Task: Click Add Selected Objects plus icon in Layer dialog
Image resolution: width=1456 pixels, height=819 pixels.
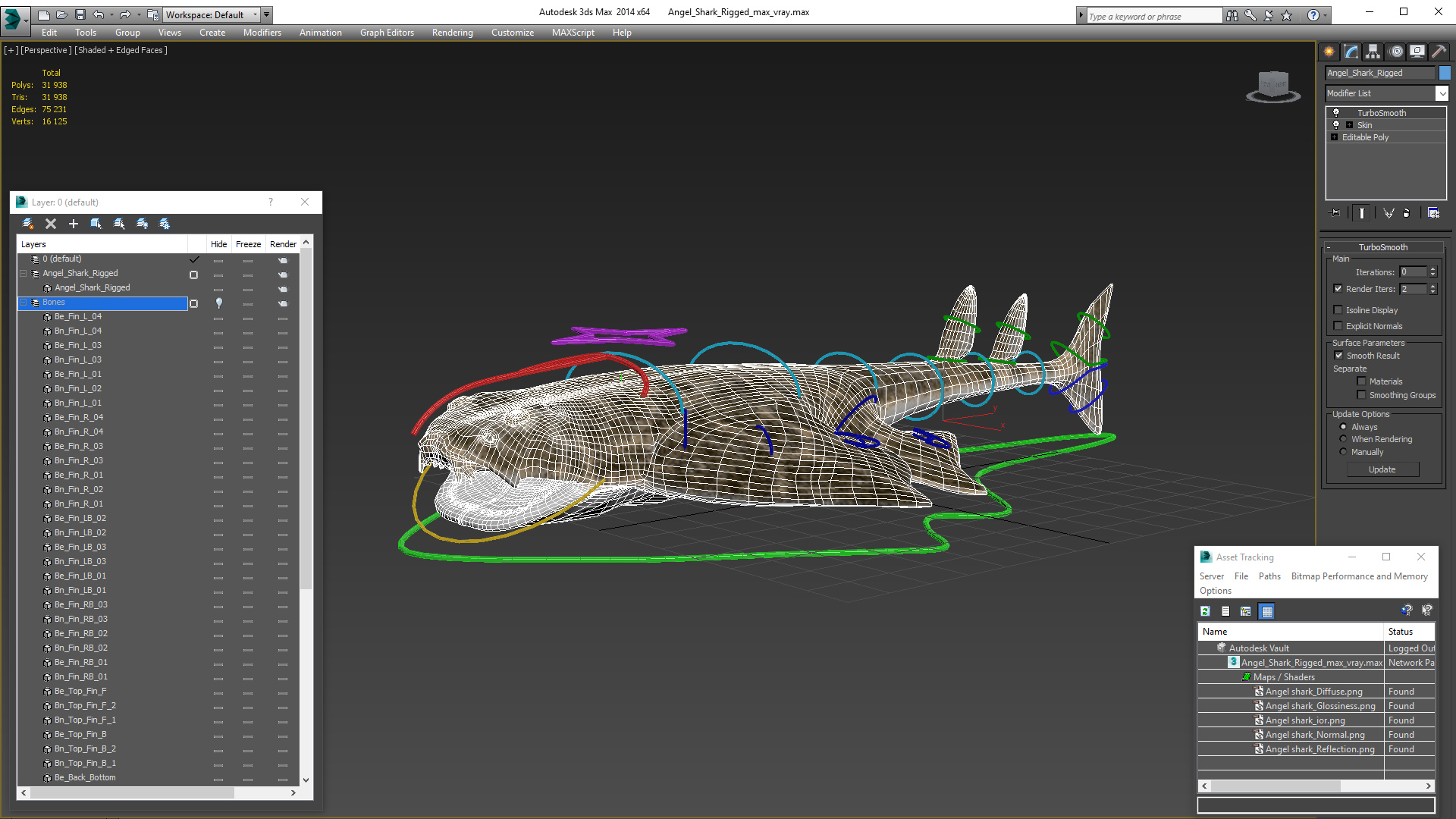Action: pos(74,224)
